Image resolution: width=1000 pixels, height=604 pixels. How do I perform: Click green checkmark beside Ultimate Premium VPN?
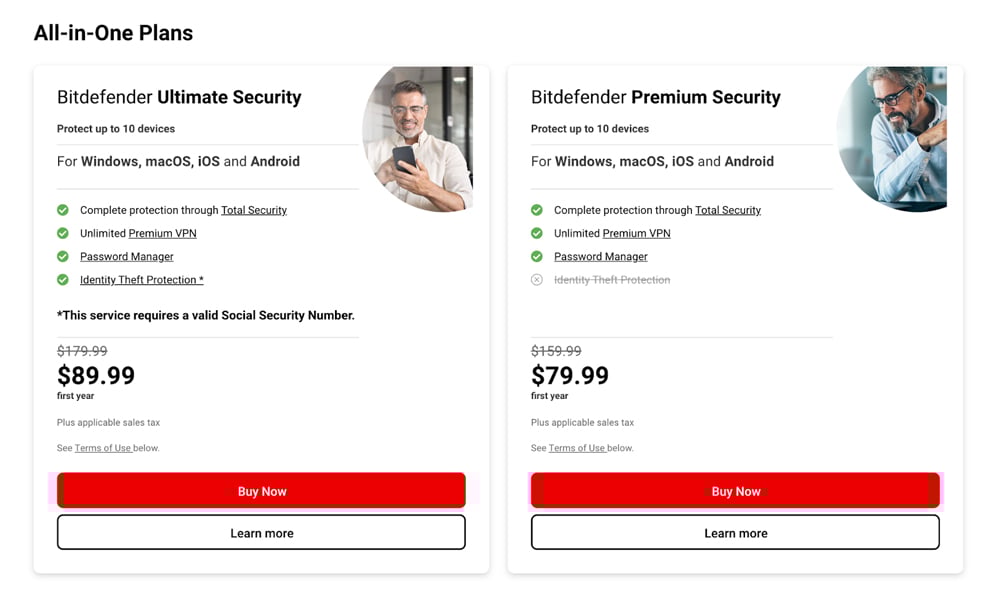63,233
